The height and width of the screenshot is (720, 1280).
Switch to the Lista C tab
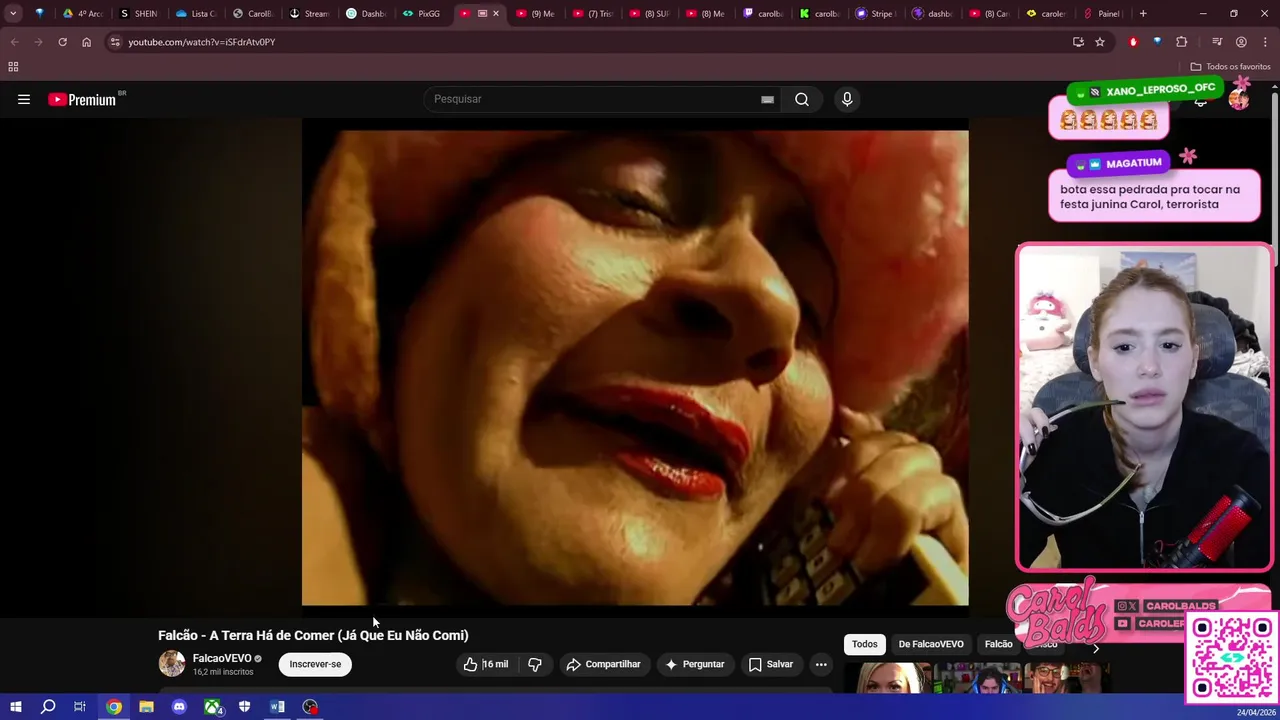194,14
